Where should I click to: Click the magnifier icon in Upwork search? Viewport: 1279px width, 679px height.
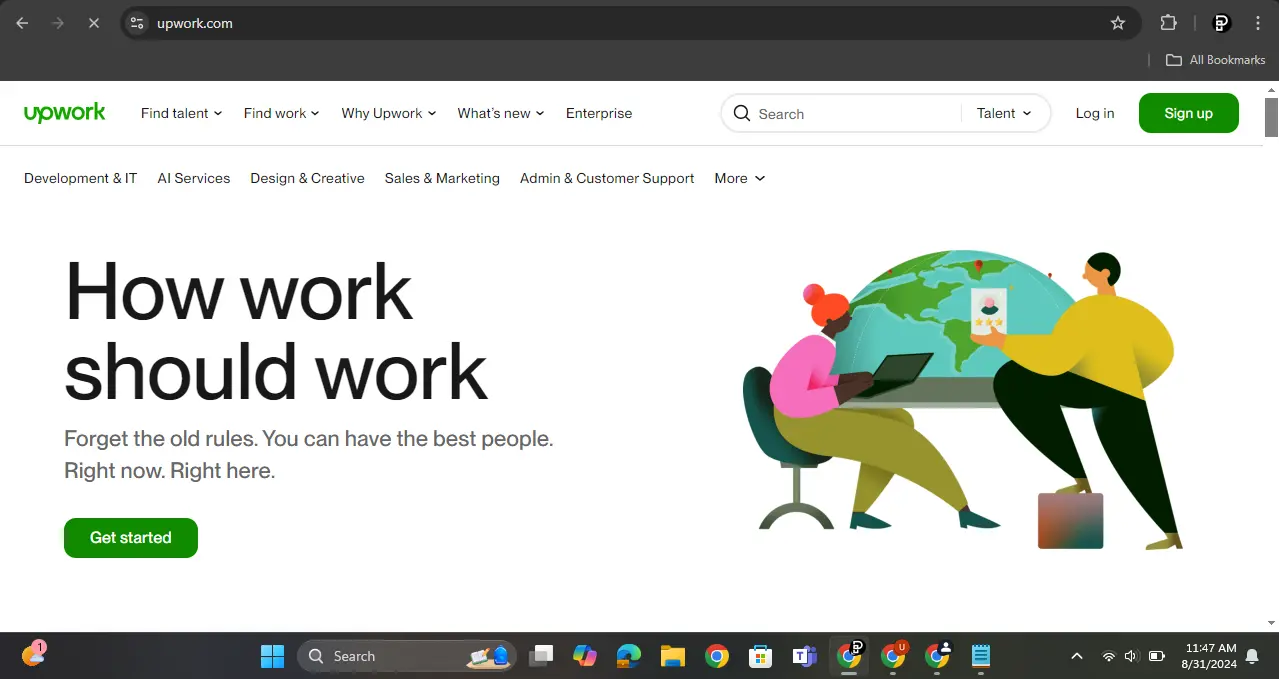[742, 113]
